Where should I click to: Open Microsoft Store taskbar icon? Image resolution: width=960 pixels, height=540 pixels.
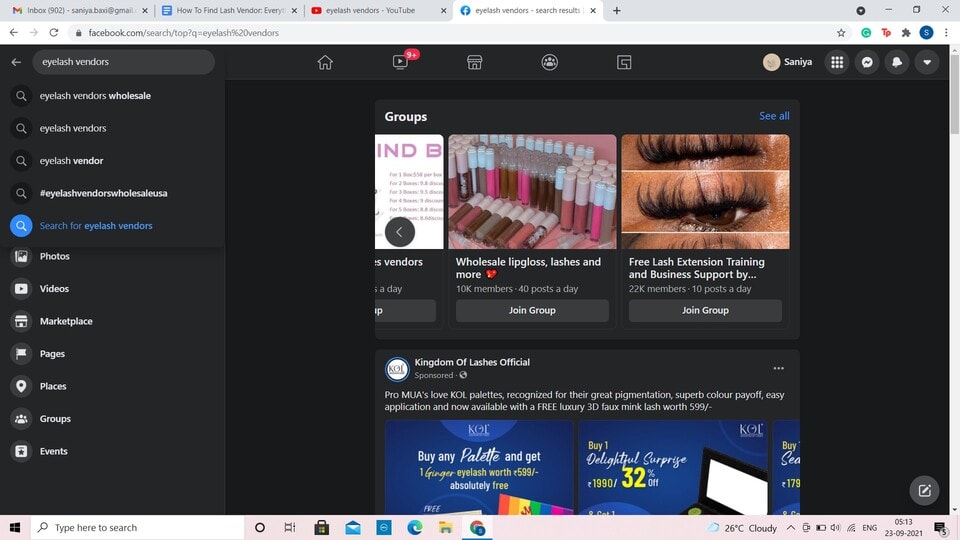321,527
